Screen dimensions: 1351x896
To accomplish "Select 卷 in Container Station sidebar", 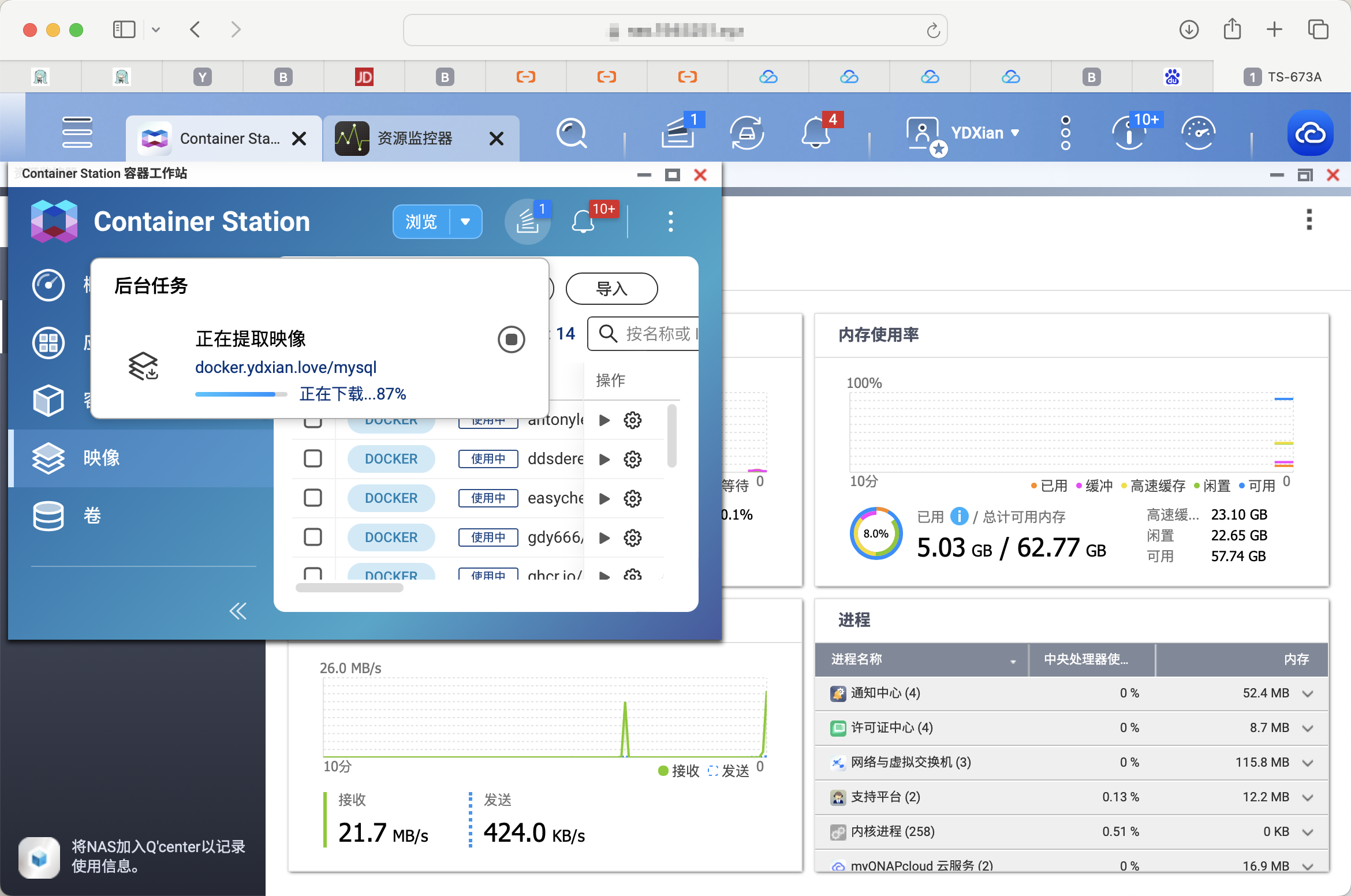I will coord(141,515).
